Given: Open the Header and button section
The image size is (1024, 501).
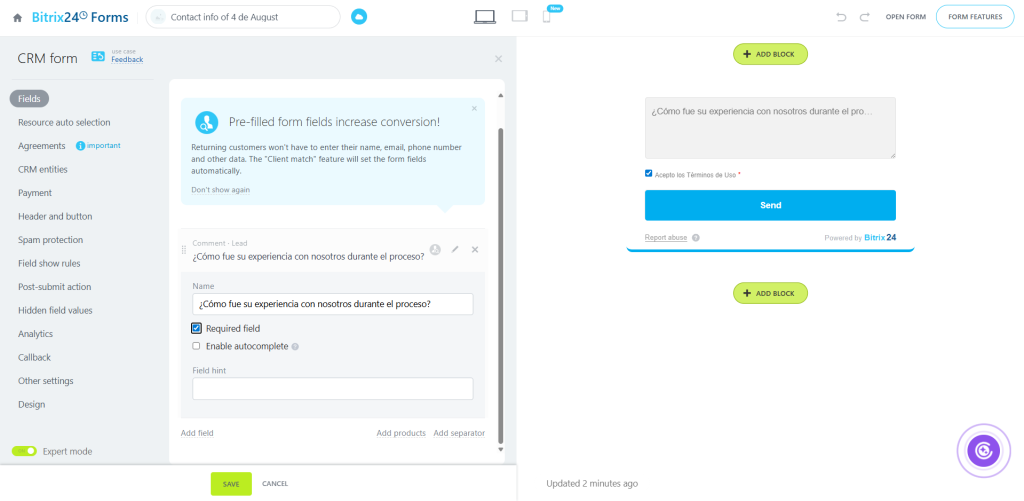Looking at the screenshot, I should click(x=55, y=216).
